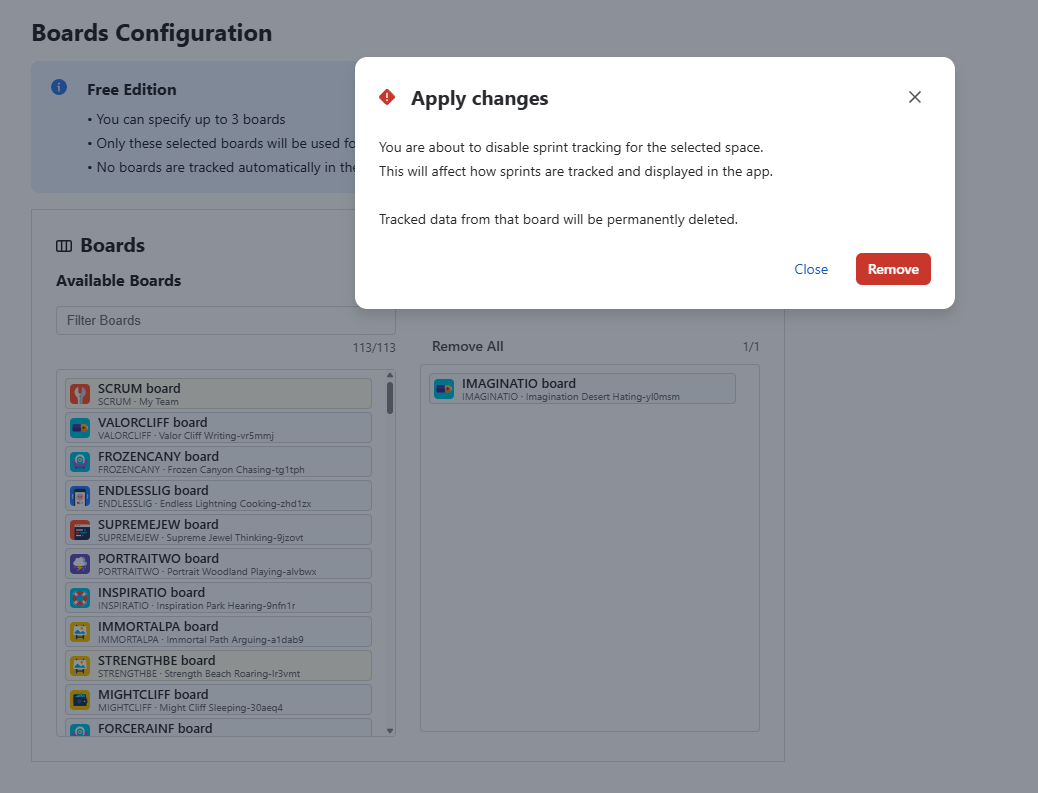Image resolution: width=1038 pixels, height=793 pixels.
Task: Select the INSPIRATIO board entry
Action: click(218, 598)
